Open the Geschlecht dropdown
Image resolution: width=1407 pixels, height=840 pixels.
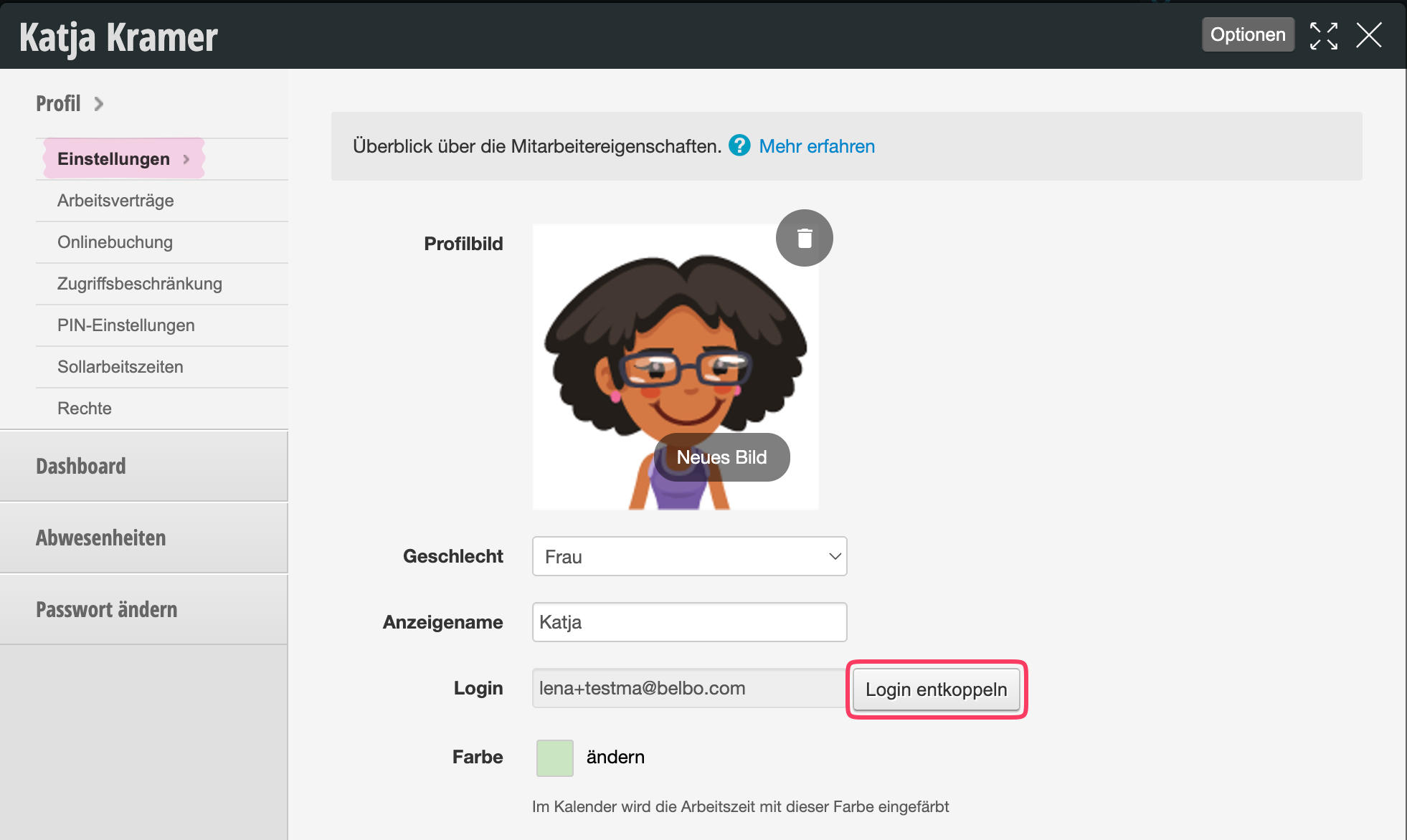[689, 556]
